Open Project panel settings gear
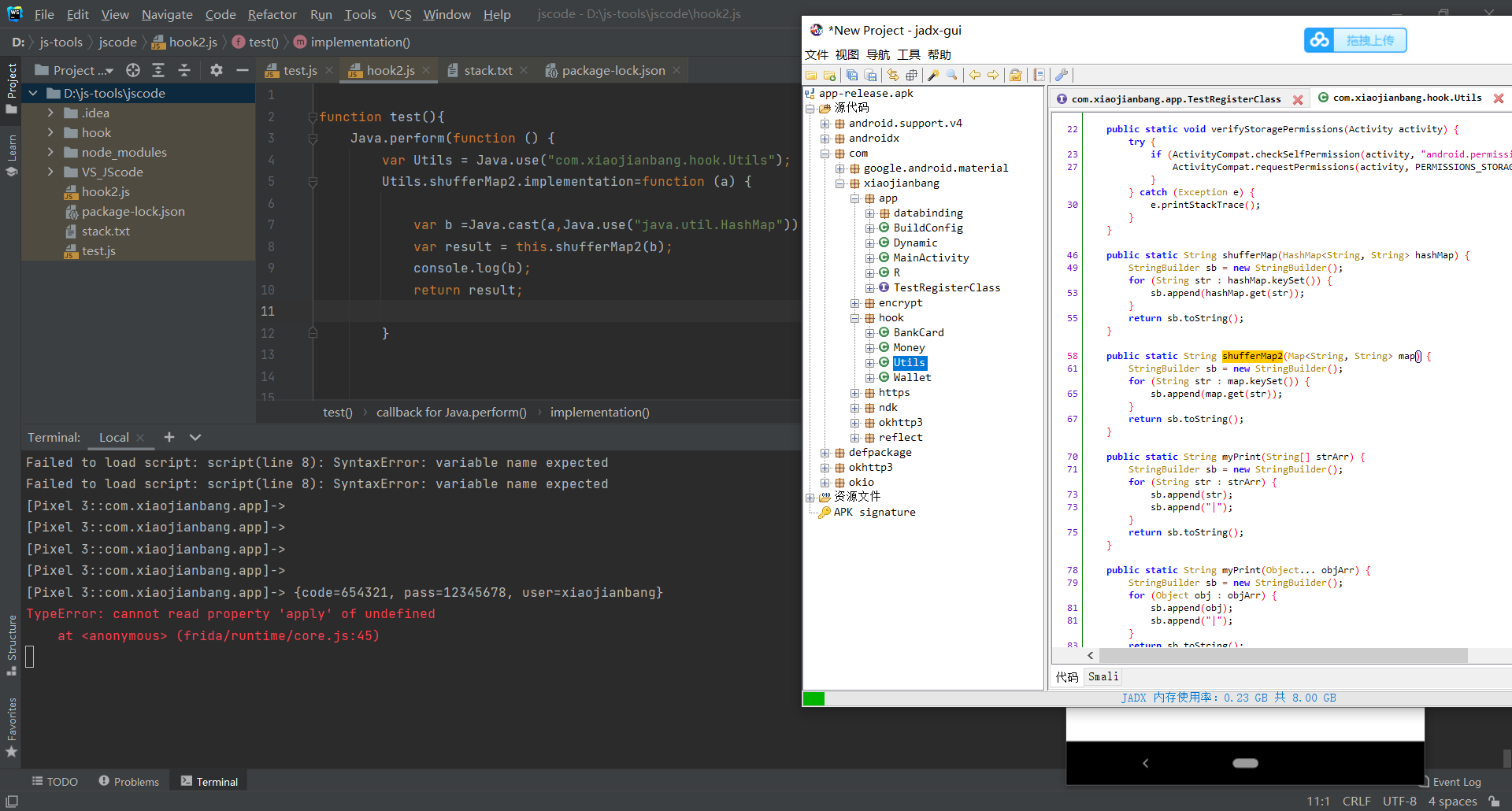This screenshot has height=811, width=1512. pos(217,70)
